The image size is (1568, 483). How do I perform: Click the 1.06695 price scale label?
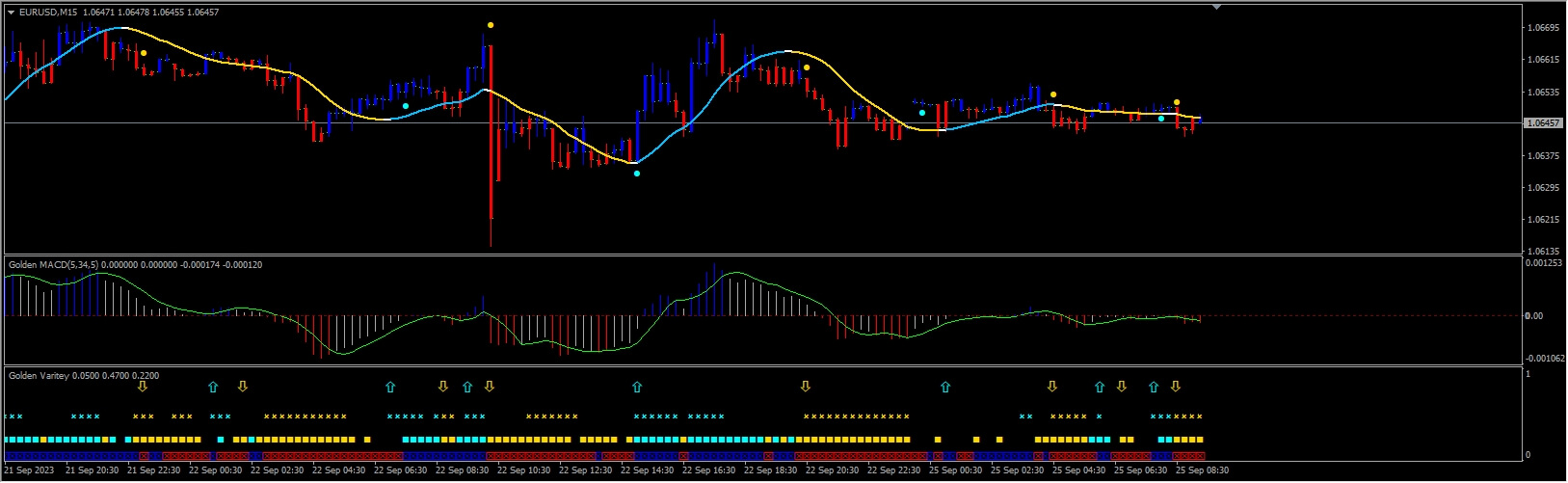click(1545, 28)
